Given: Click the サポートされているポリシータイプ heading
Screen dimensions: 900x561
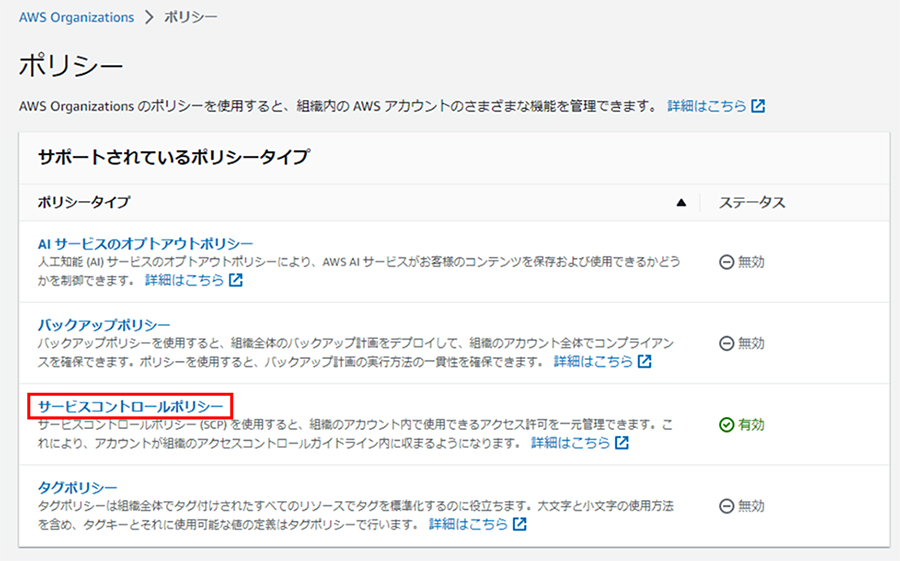Looking at the screenshot, I should 174,157.
